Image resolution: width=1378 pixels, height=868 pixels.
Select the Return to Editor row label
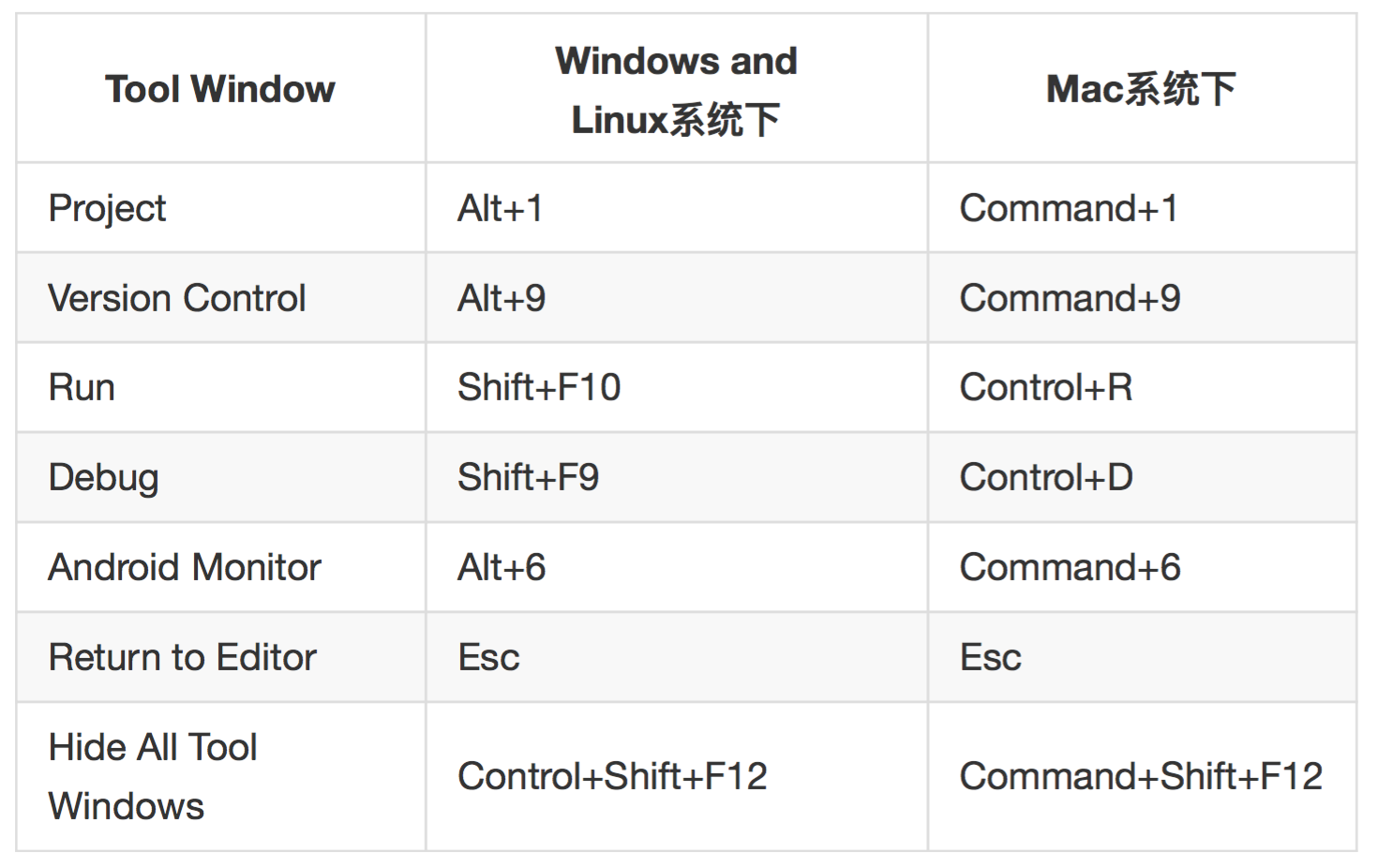pyautogui.click(x=183, y=657)
